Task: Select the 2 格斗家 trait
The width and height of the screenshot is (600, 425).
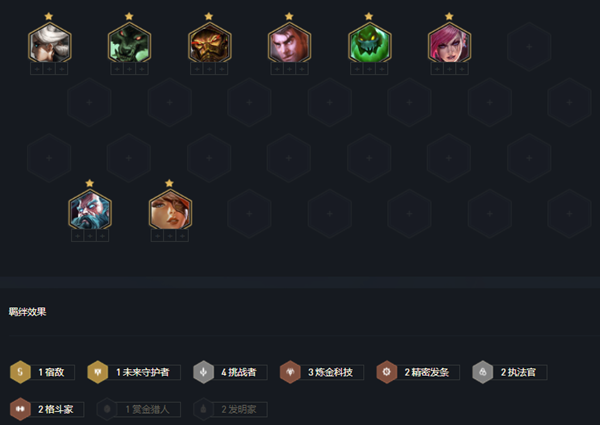Action: pyautogui.click(x=47, y=409)
